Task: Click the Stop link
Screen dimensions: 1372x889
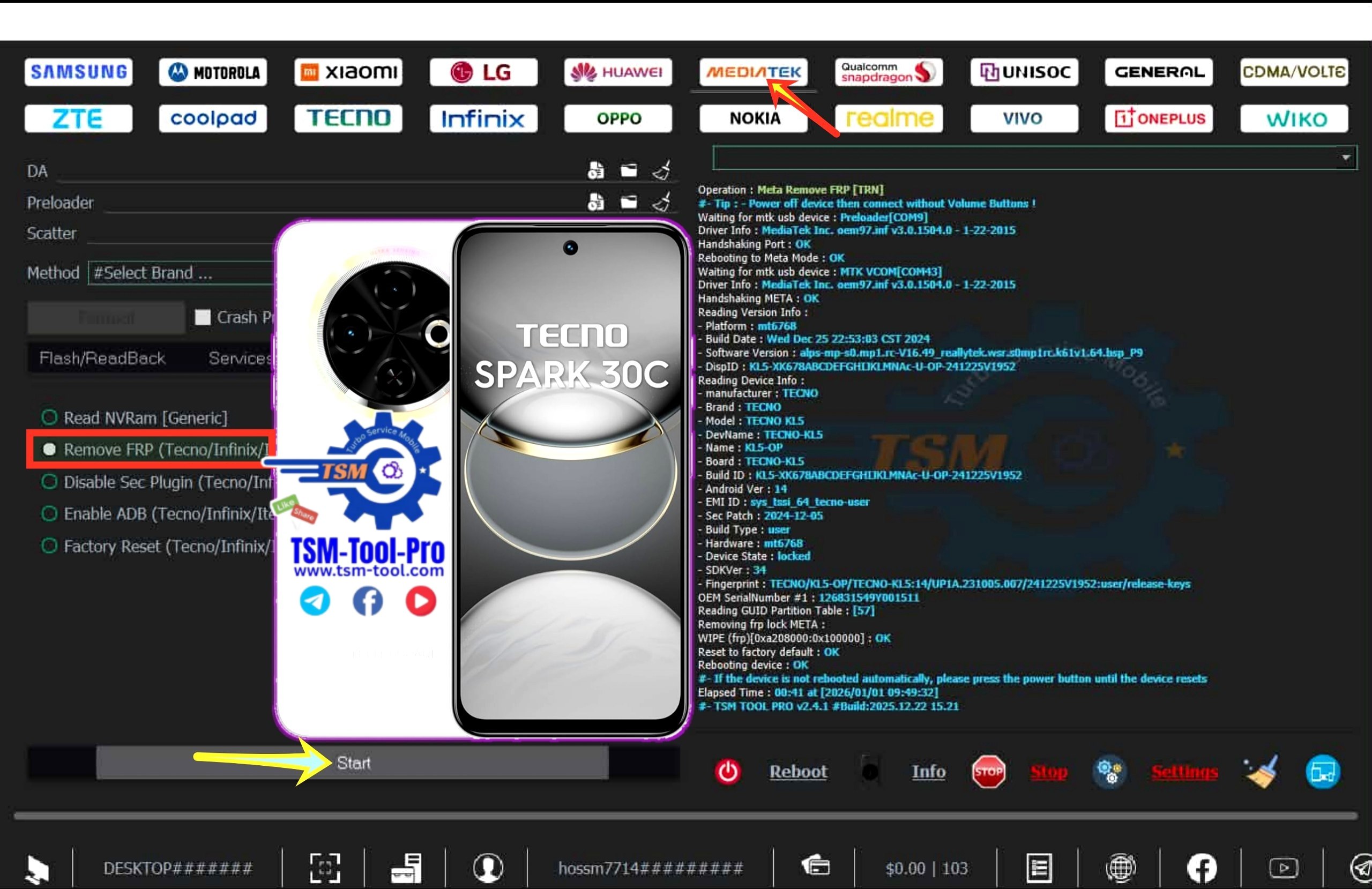Action: click(x=1049, y=772)
